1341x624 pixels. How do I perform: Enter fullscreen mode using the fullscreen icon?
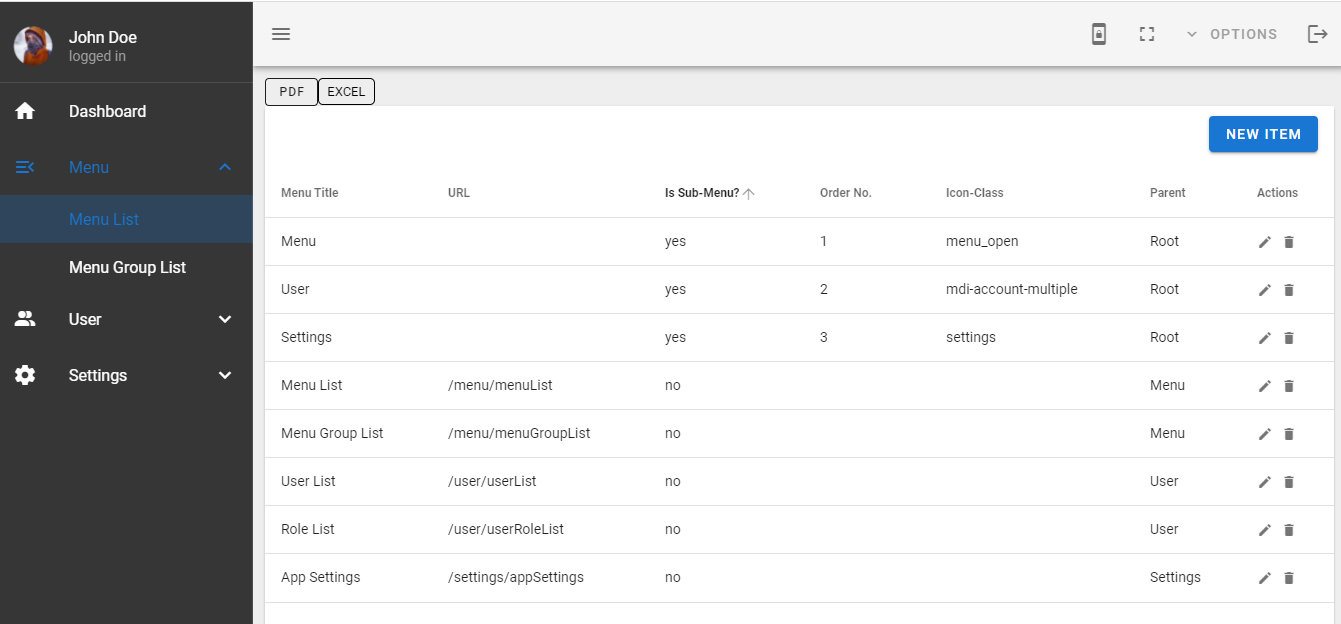pyautogui.click(x=1146, y=33)
